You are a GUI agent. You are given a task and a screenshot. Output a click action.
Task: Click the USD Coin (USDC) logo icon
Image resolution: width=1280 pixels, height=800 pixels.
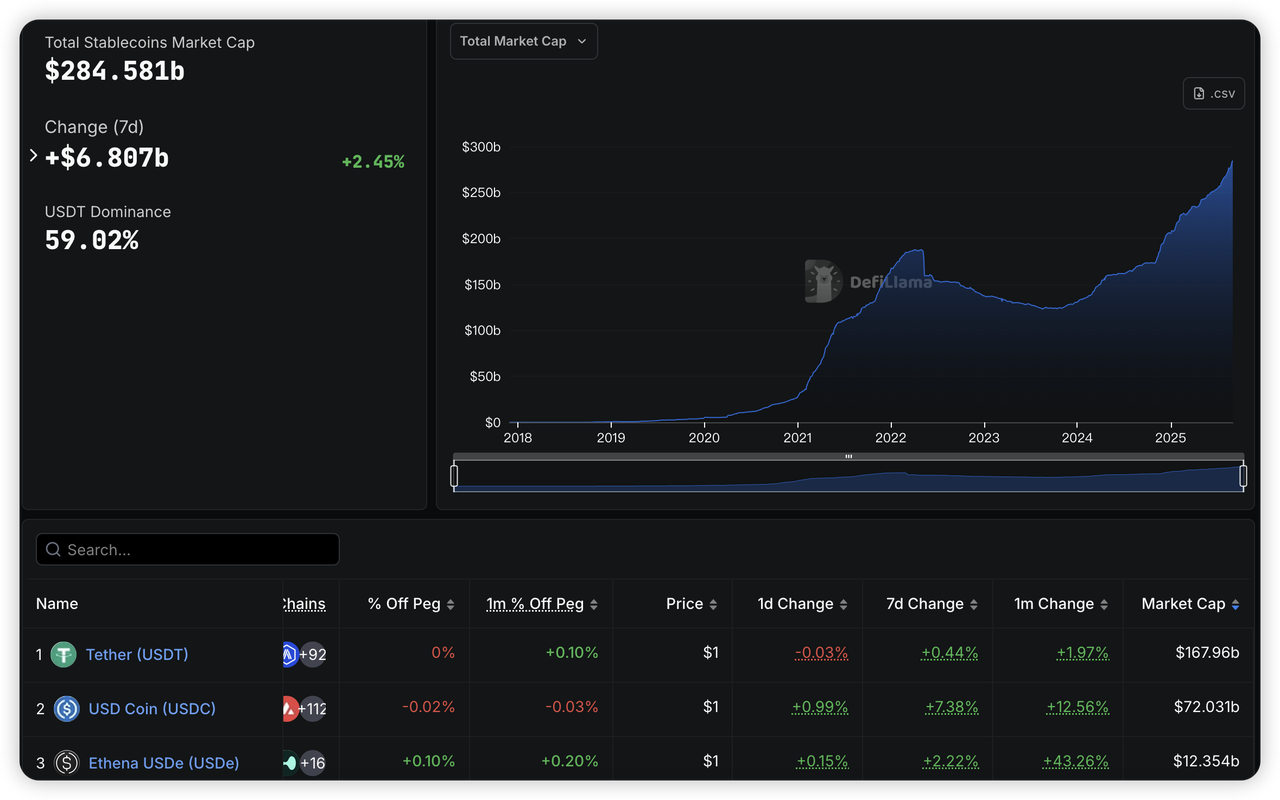[x=67, y=709]
